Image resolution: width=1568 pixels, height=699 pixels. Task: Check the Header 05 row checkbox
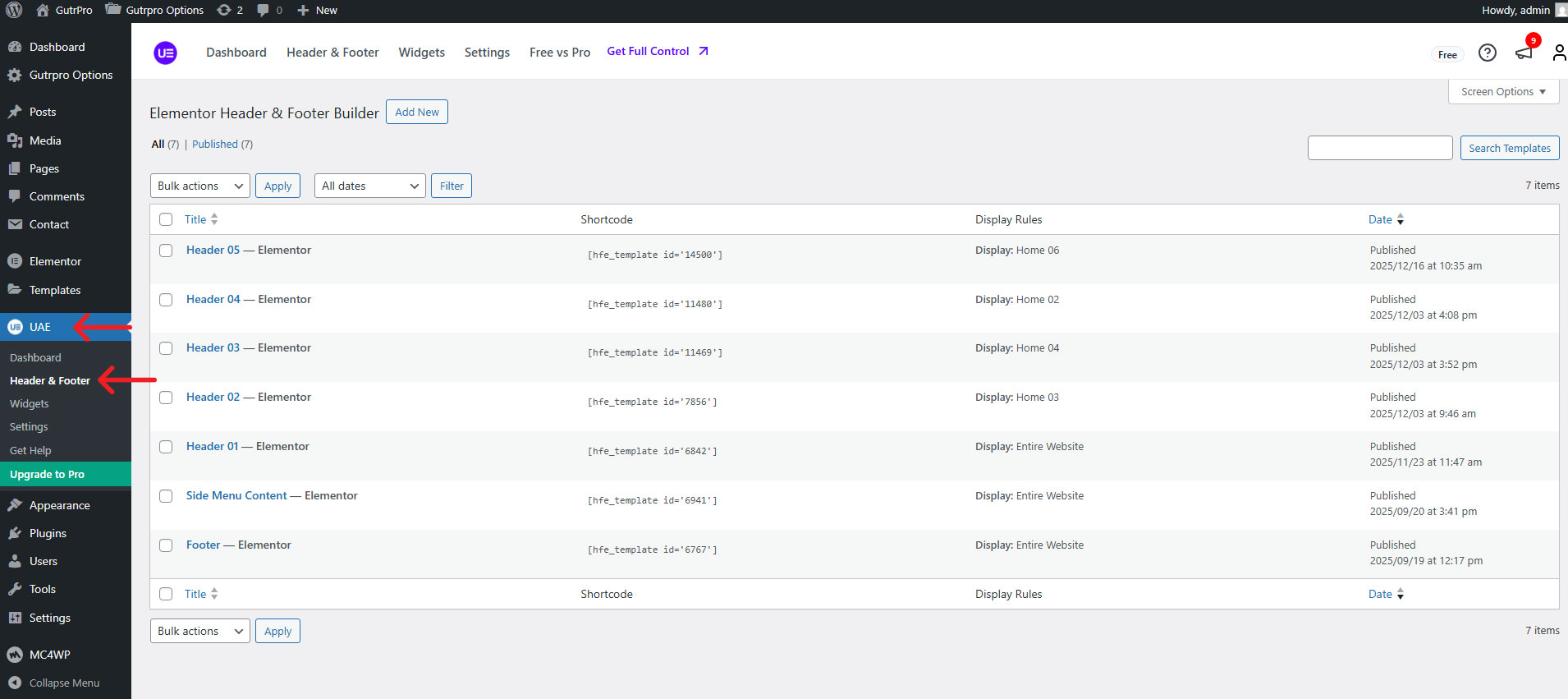tap(166, 251)
